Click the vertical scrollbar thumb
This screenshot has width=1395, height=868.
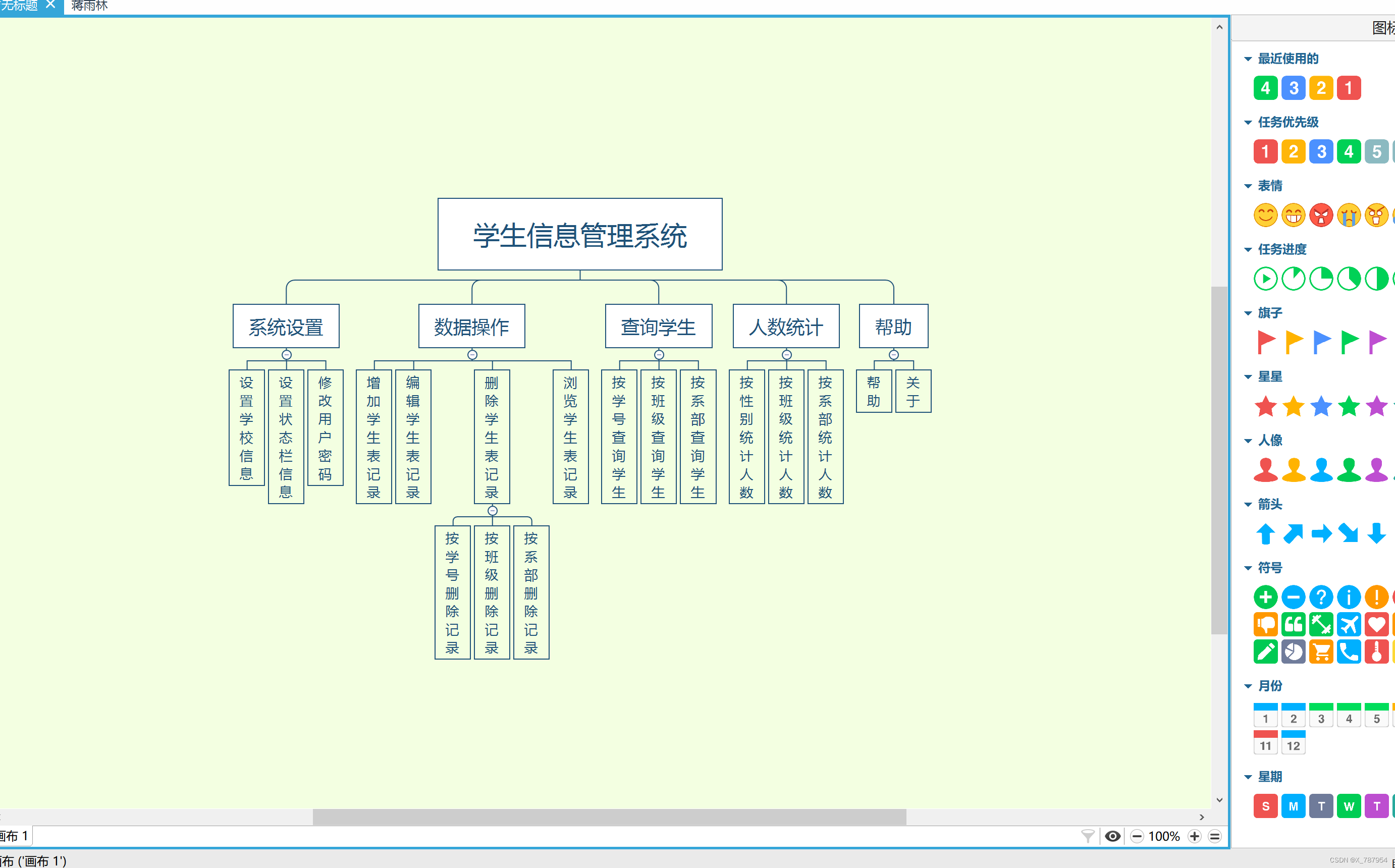pos(1219,460)
